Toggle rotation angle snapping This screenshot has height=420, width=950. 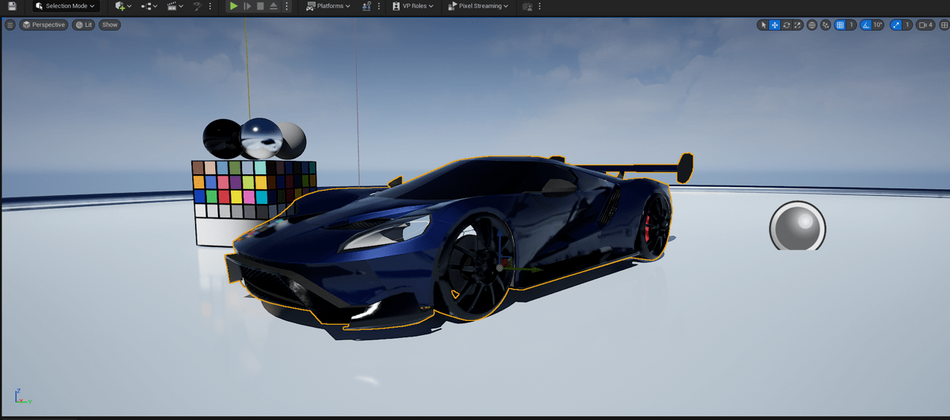(867, 25)
